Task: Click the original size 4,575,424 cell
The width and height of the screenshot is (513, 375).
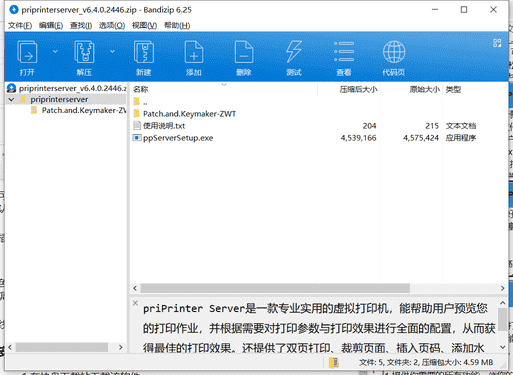Action: (421, 138)
